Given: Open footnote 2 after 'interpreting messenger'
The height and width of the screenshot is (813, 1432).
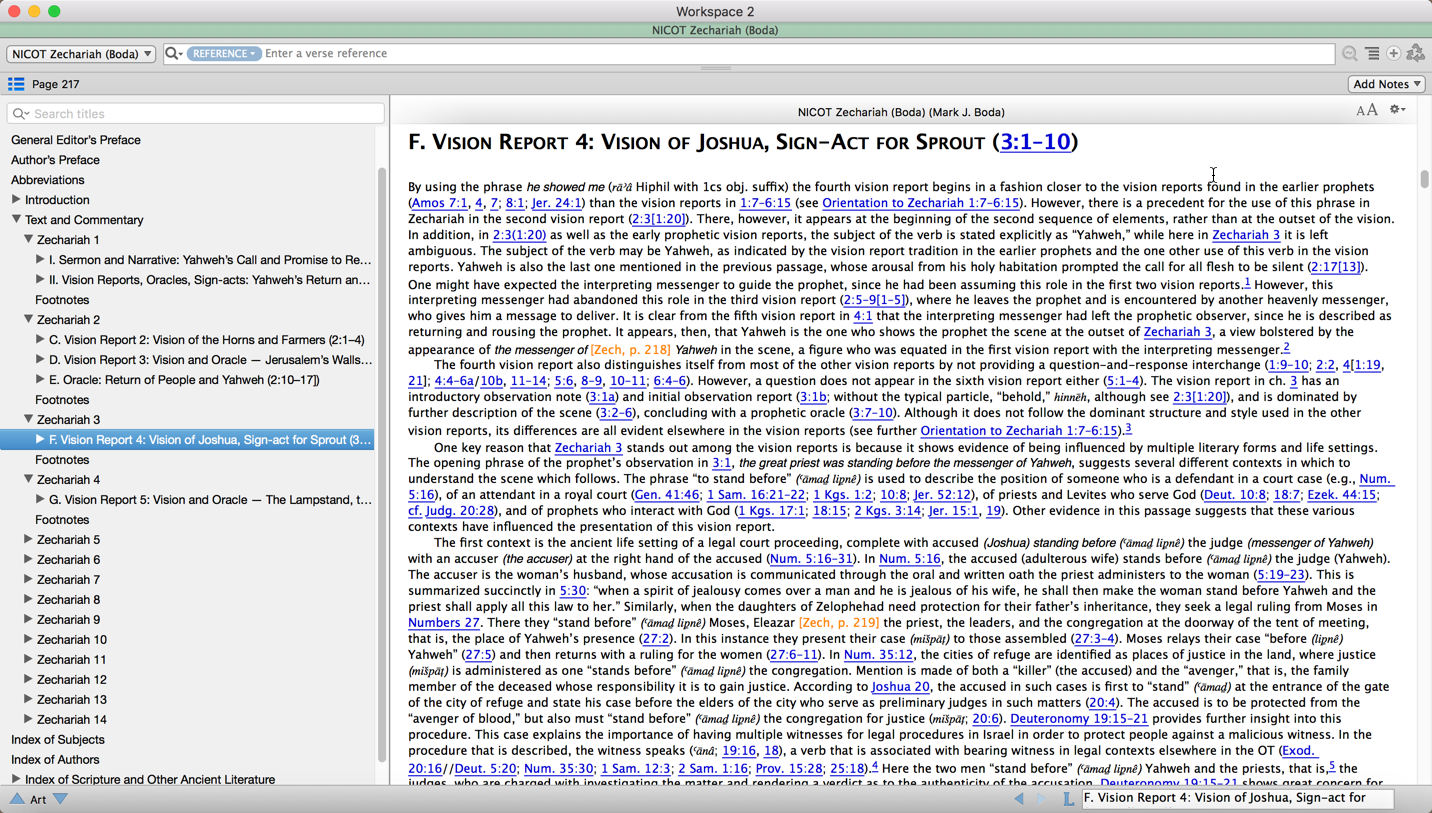Looking at the screenshot, I should [1286, 347].
